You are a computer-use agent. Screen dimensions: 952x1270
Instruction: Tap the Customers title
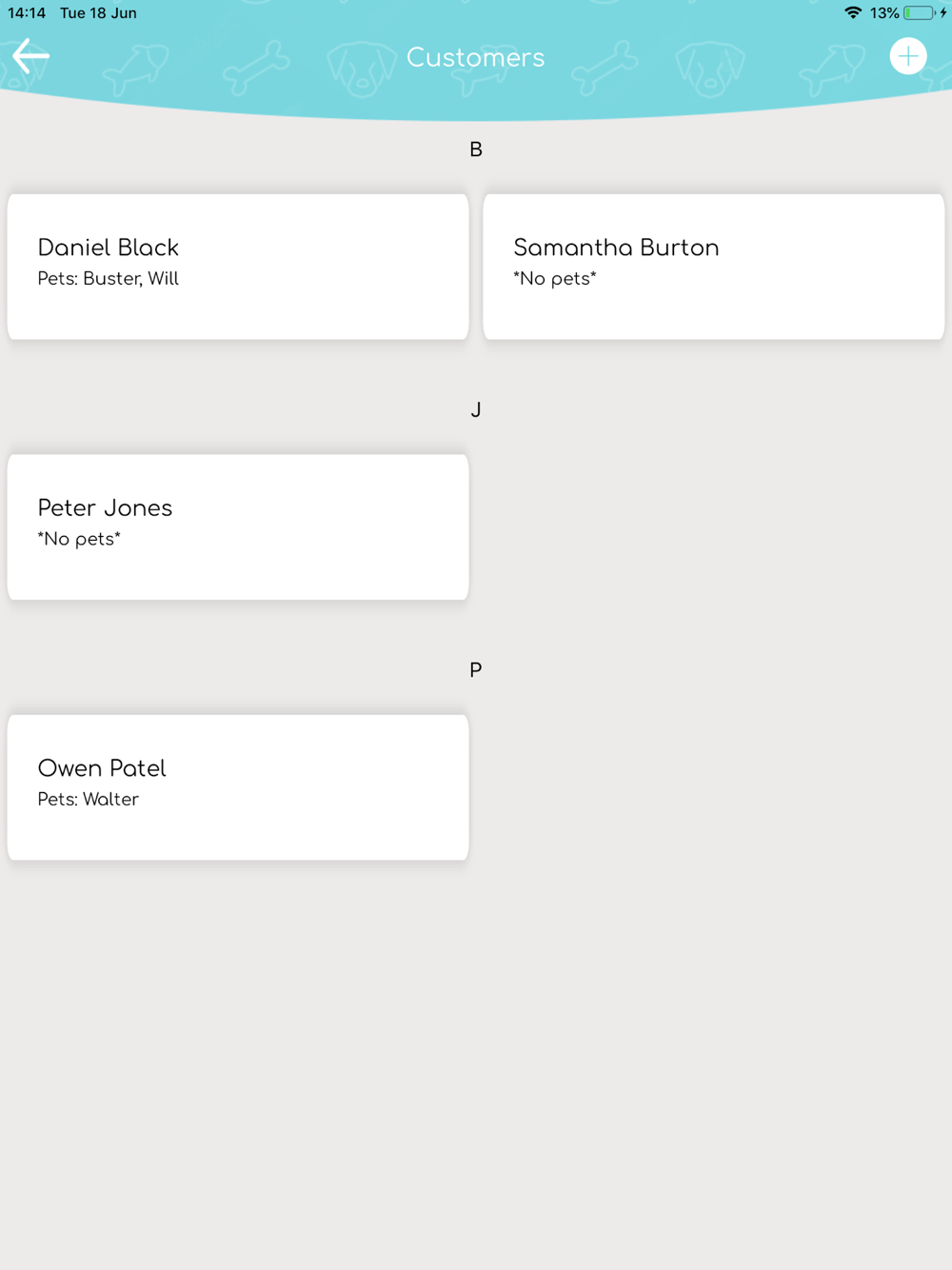point(476,57)
